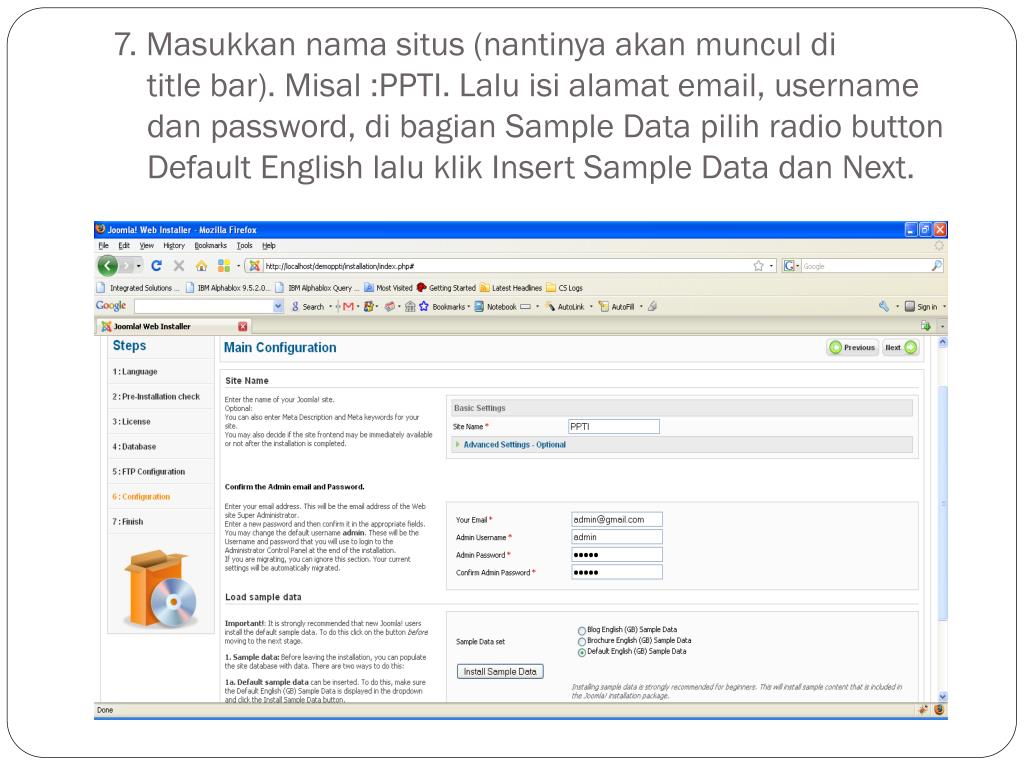Open the Bookmarks menu
The image size is (1024, 768).
pyautogui.click(x=210, y=246)
